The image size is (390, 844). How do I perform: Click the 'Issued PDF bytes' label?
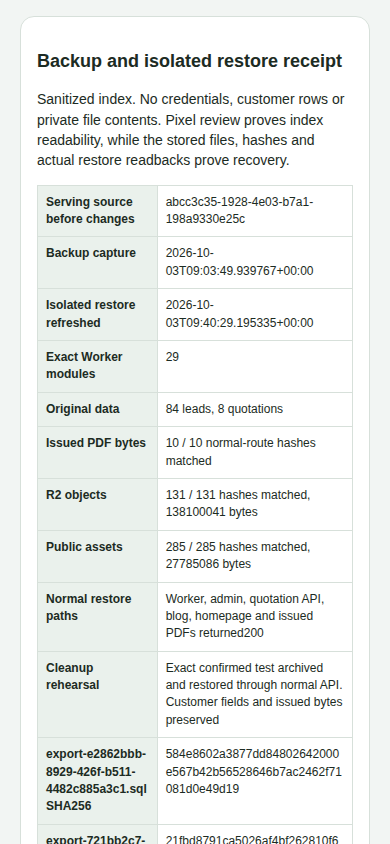coord(96,443)
